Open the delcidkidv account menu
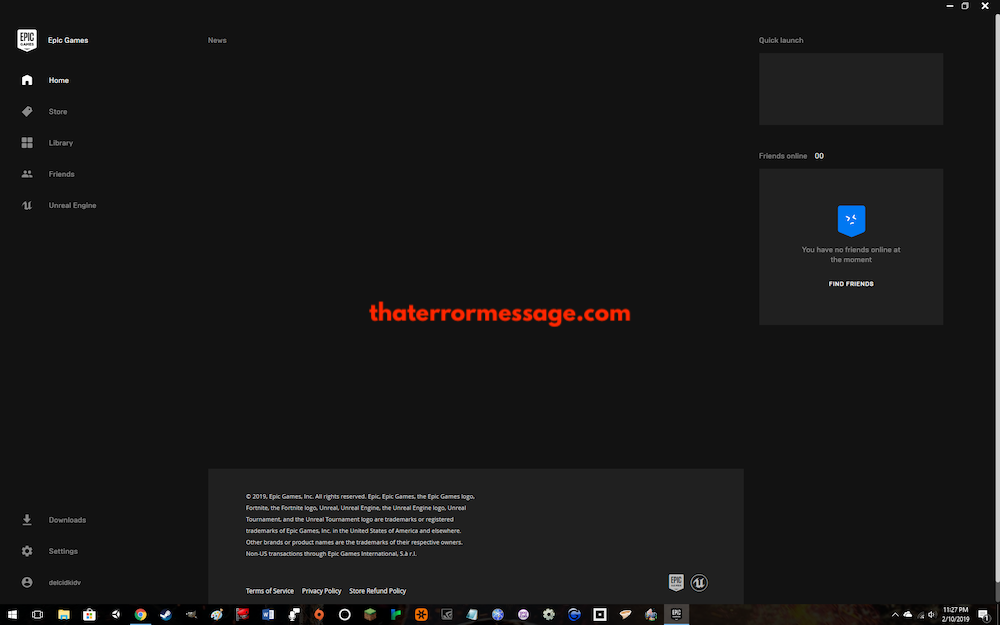The width and height of the screenshot is (1000, 625). tap(64, 582)
